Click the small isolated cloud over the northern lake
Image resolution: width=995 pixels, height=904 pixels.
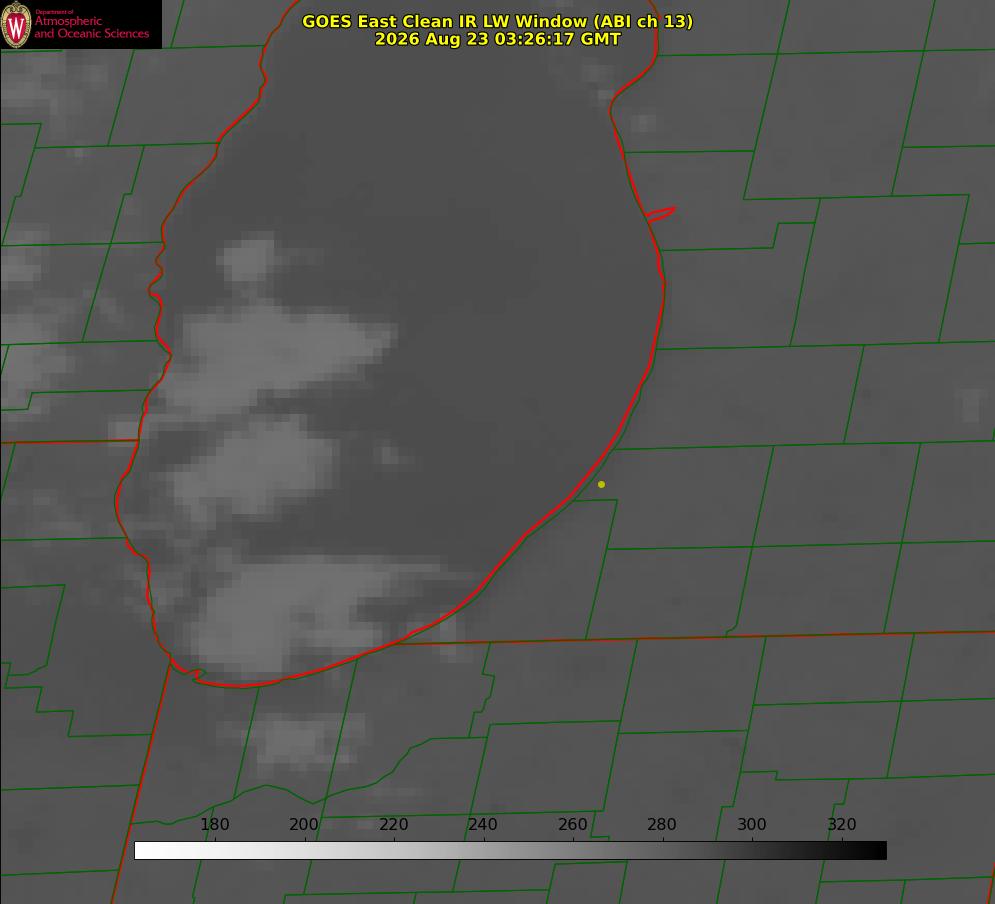(x=248, y=258)
